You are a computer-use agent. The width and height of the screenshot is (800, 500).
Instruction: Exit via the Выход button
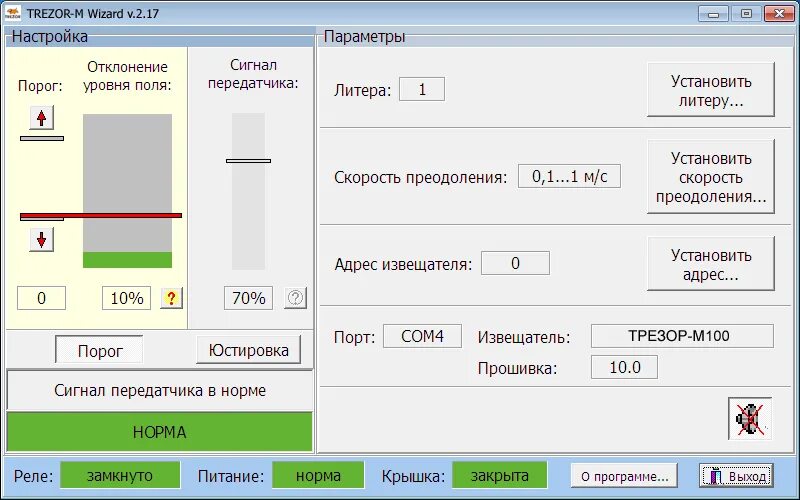(736, 477)
